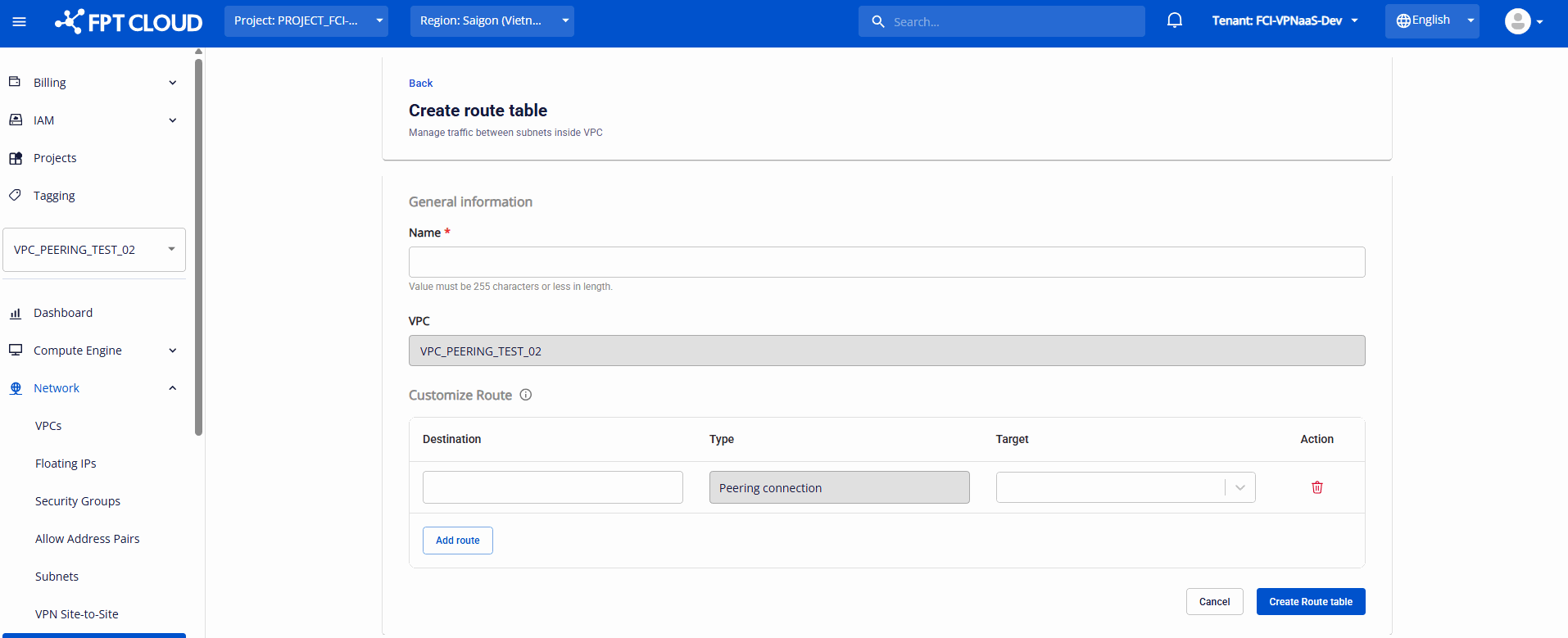This screenshot has height=638, width=1568.
Task: Open the Project selector dropdown
Action: pos(306,21)
